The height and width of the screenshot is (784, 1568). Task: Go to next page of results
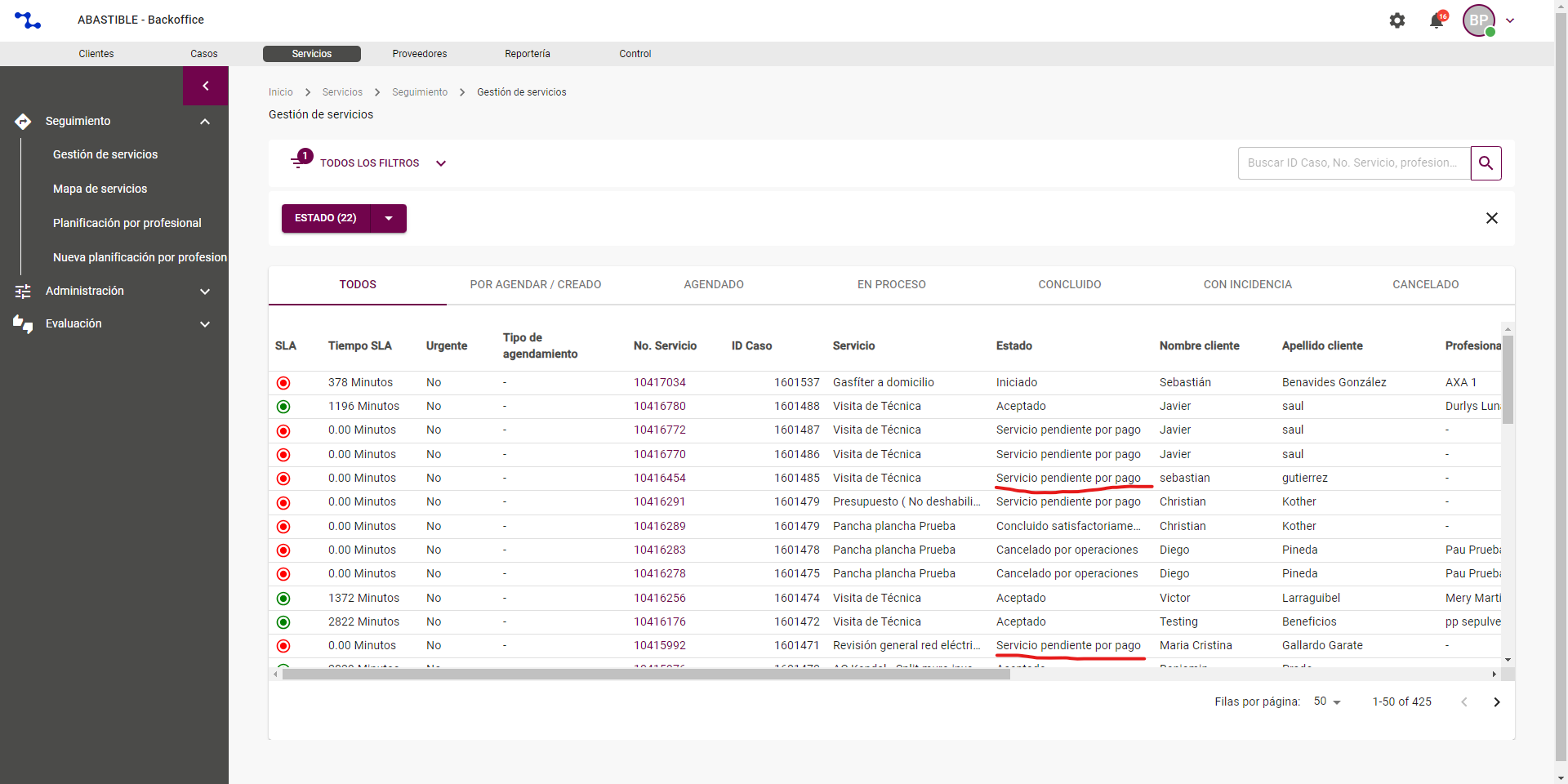1497,702
